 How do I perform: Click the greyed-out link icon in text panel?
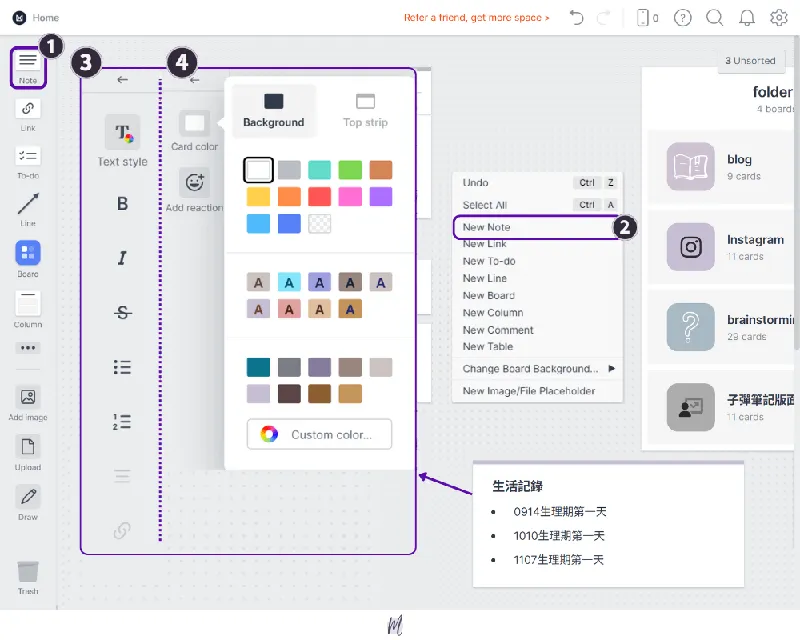coord(122,530)
